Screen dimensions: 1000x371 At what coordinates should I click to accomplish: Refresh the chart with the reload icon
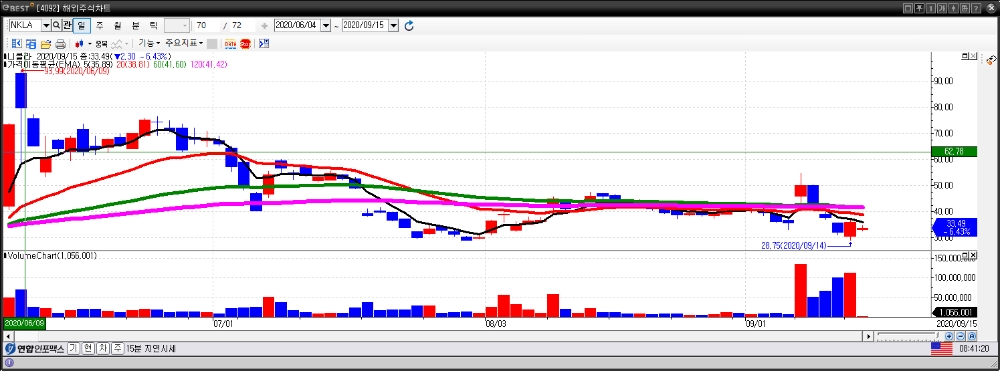pos(409,25)
